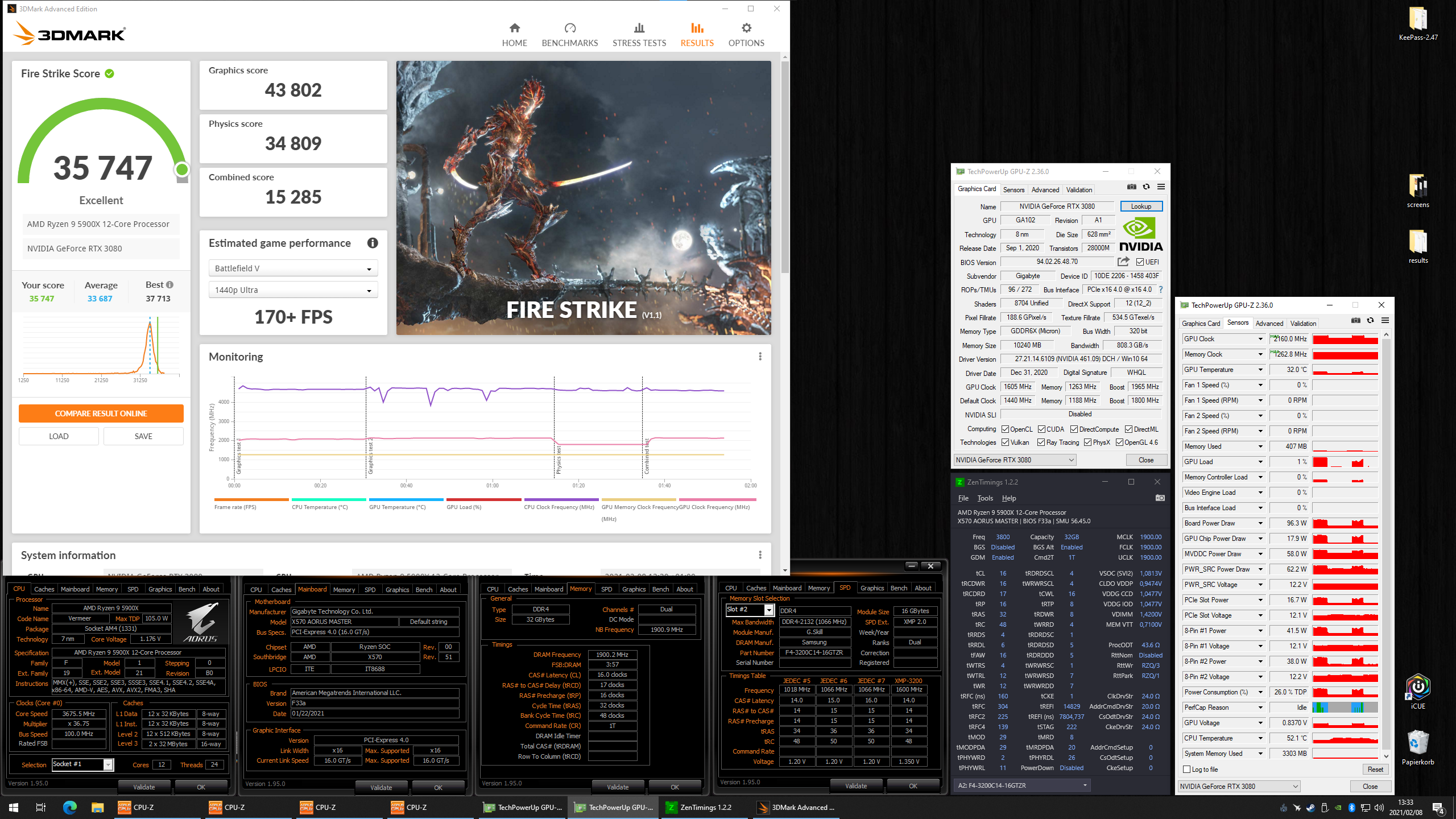The height and width of the screenshot is (819, 1456).
Task: Open the STRESS TESTS section in 3DMark
Action: 639,35
